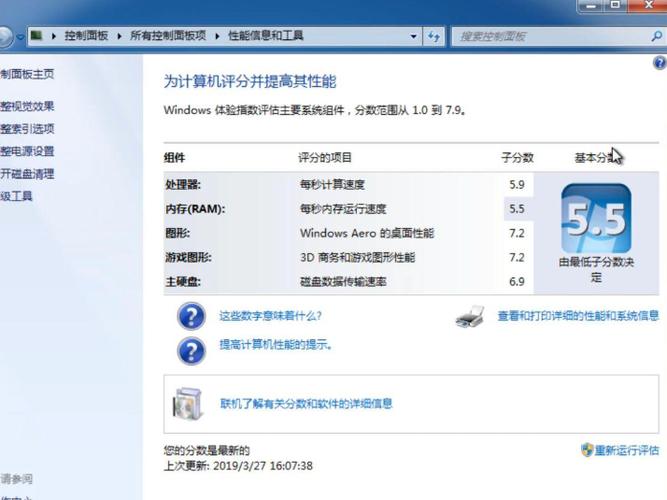Click the help question mark icon
This screenshot has height=500, width=667.
[x=660, y=63]
